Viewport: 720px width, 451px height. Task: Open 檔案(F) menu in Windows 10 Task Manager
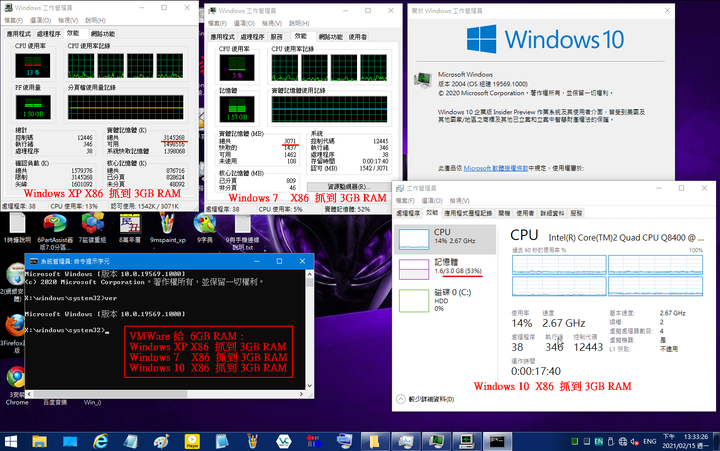coord(405,201)
